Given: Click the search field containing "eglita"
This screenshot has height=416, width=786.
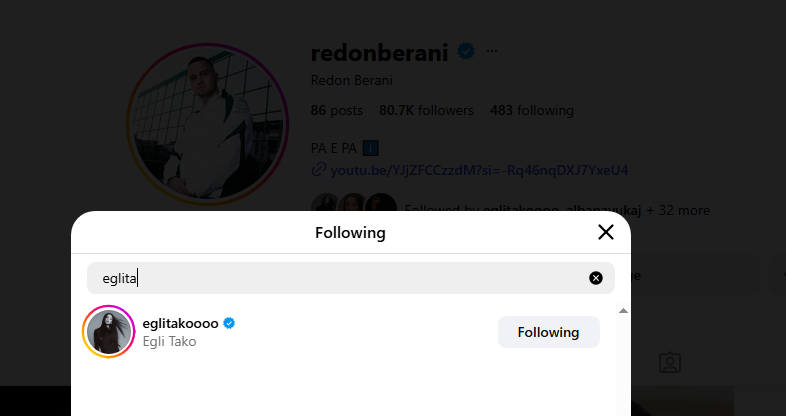Looking at the screenshot, I should (340, 278).
